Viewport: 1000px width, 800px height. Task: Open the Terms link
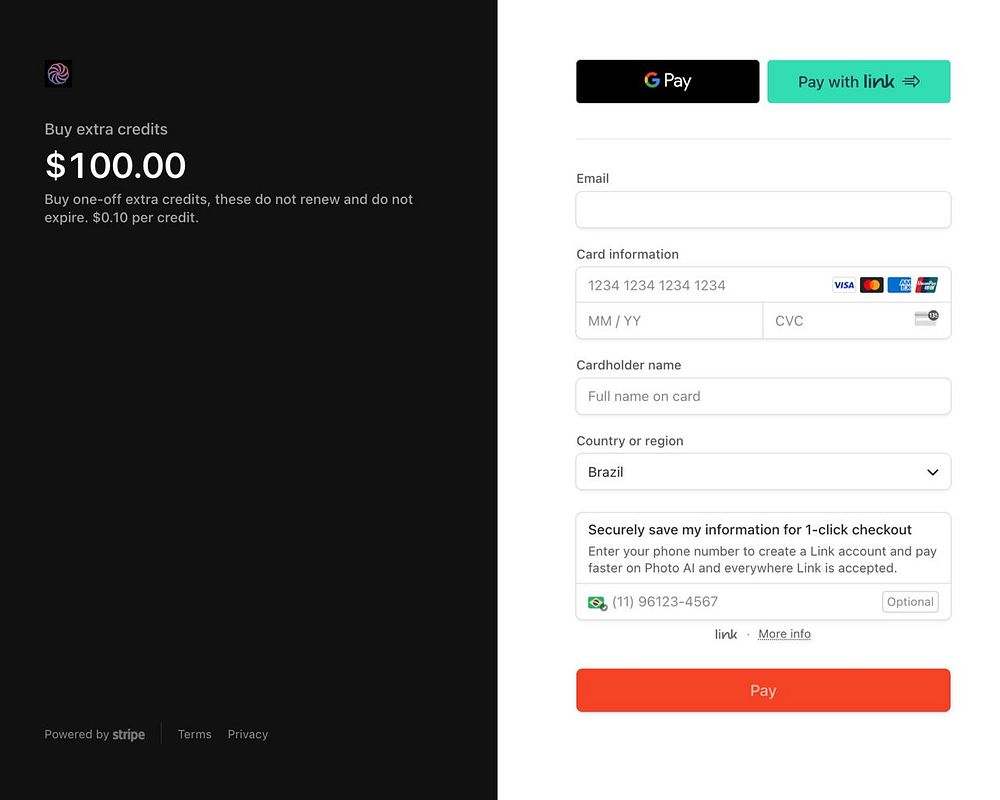[x=194, y=734]
